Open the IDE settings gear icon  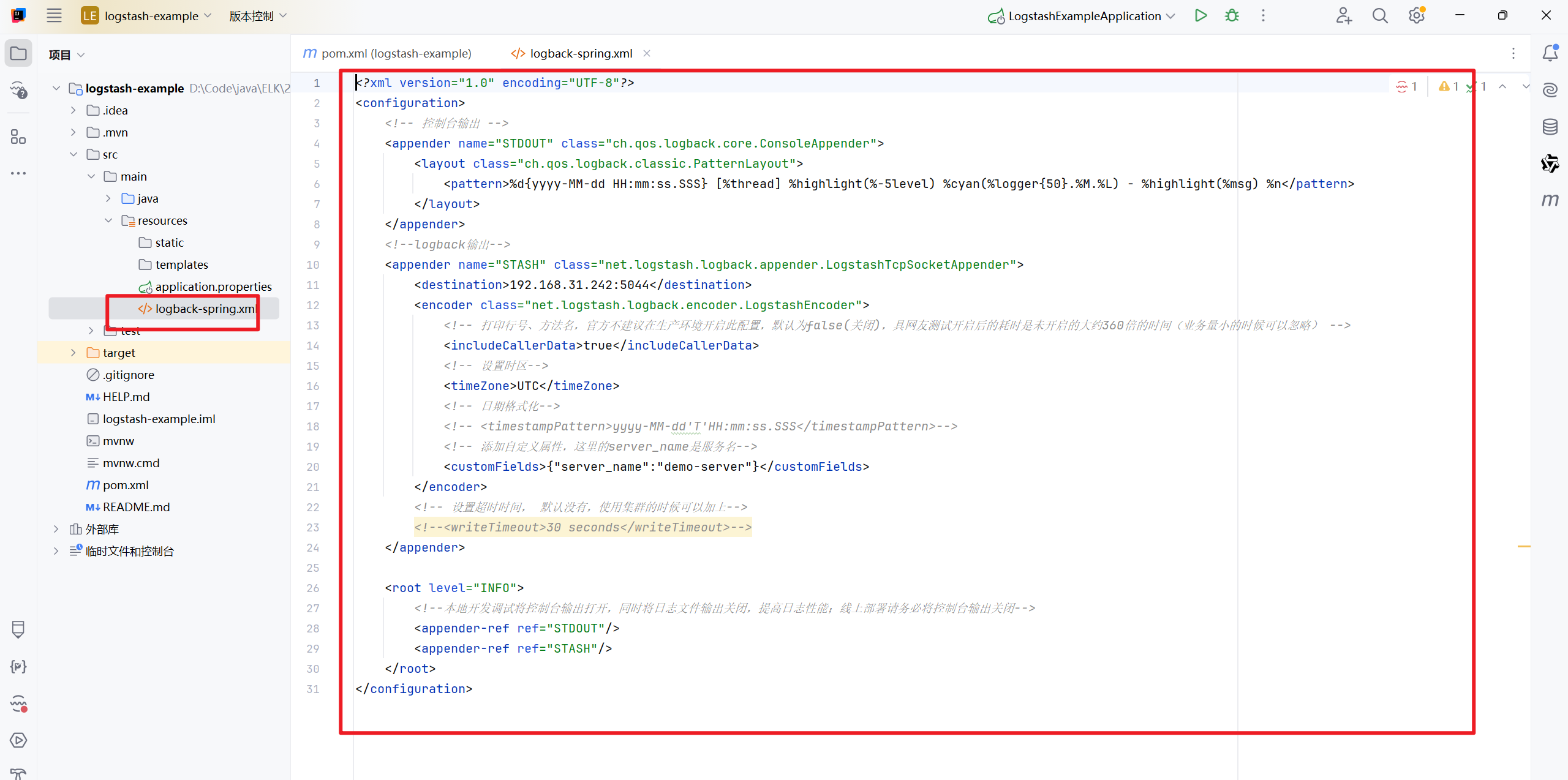1416,16
